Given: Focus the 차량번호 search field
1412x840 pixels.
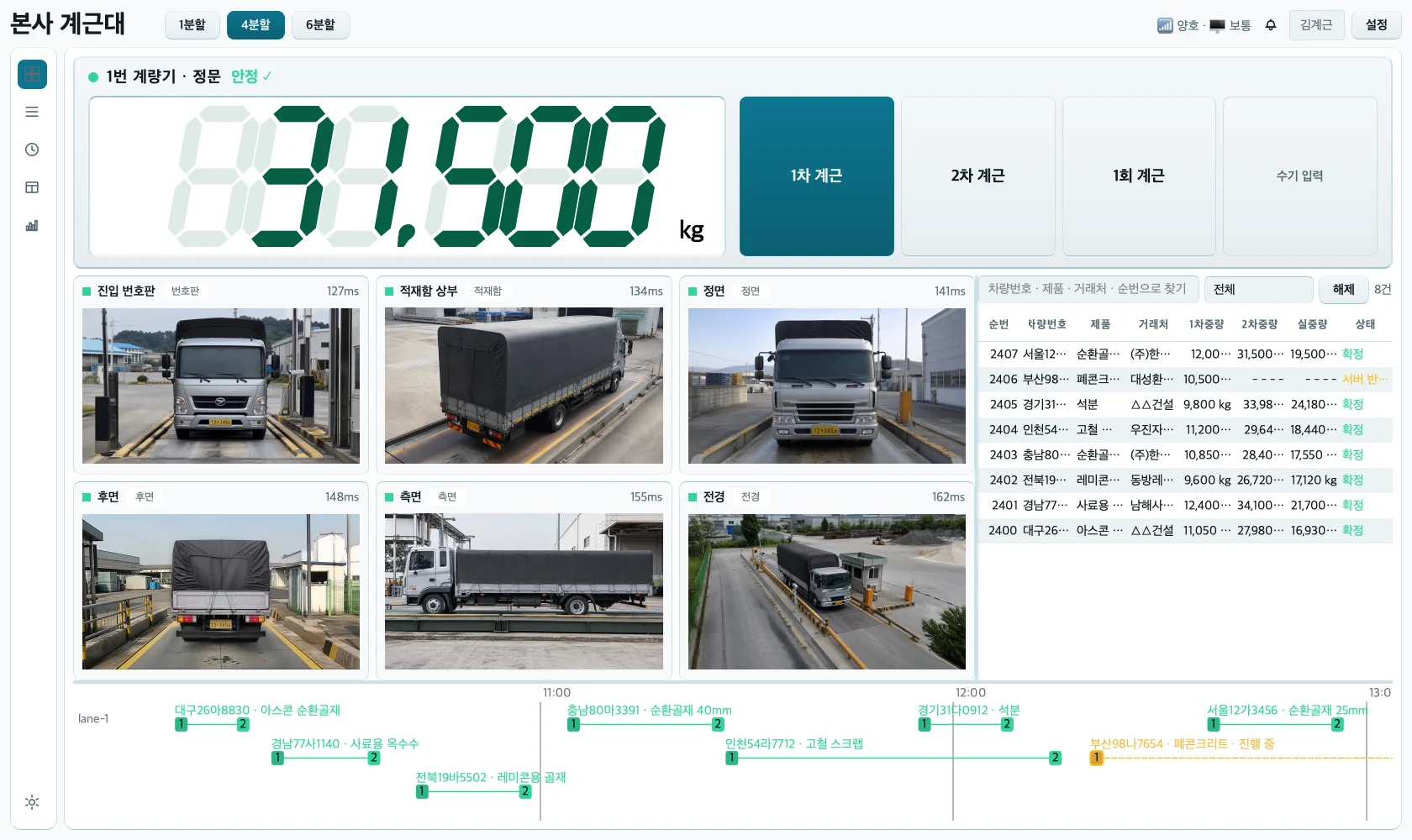Looking at the screenshot, I should pyautogui.click(x=1088, y=289).
